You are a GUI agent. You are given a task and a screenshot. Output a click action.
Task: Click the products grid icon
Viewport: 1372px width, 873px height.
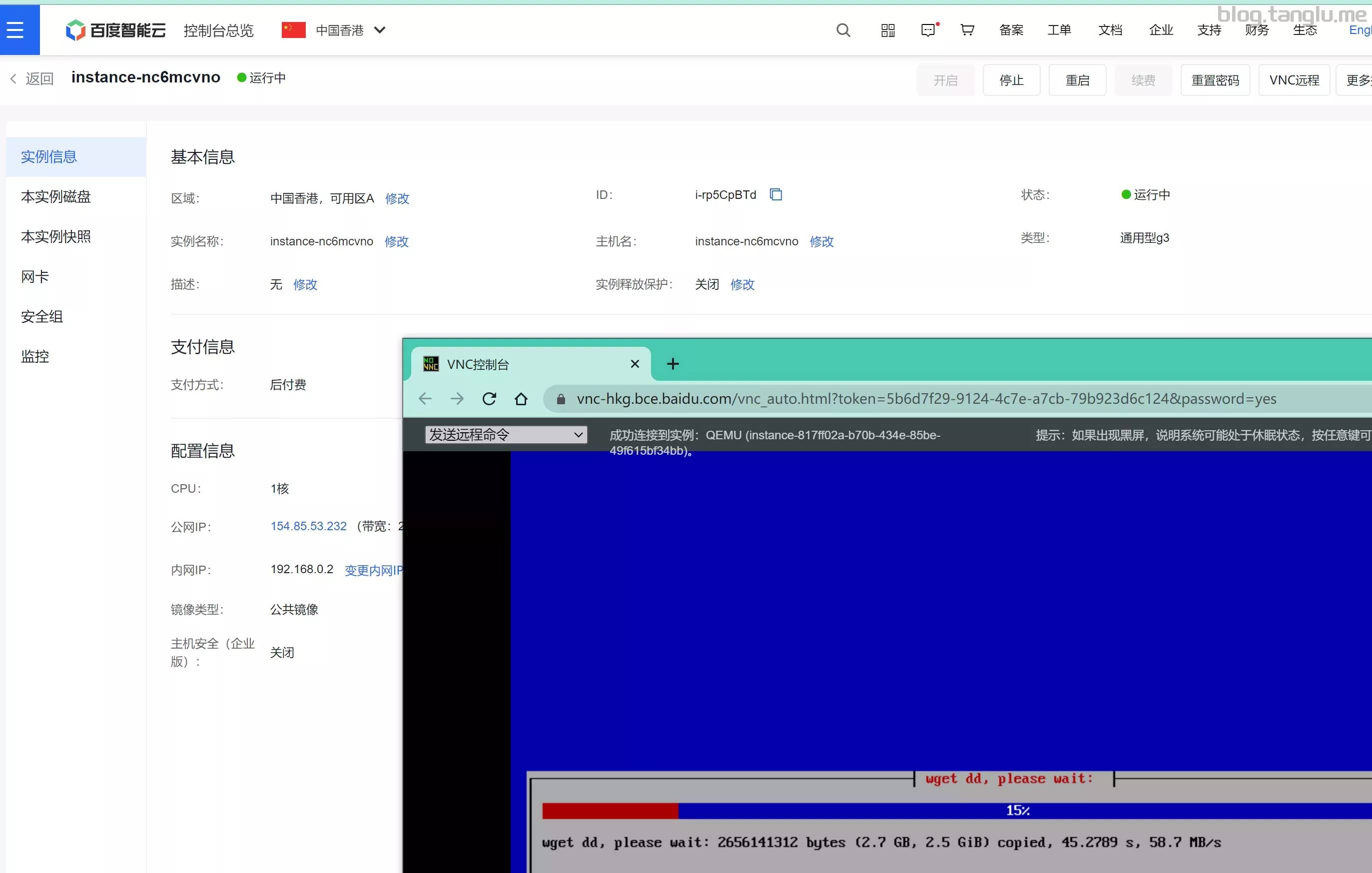(x=887, y=29)
